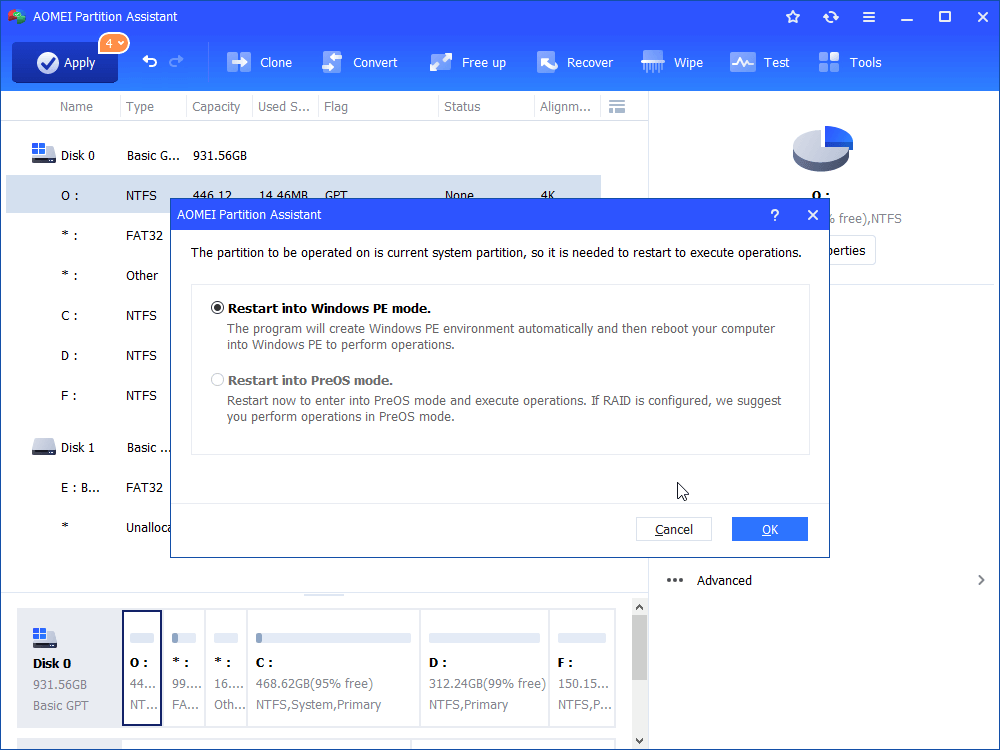Open the hamburger menu in title bar
The height and width of the screenshot is (750, 1000).
pos(869,17)
